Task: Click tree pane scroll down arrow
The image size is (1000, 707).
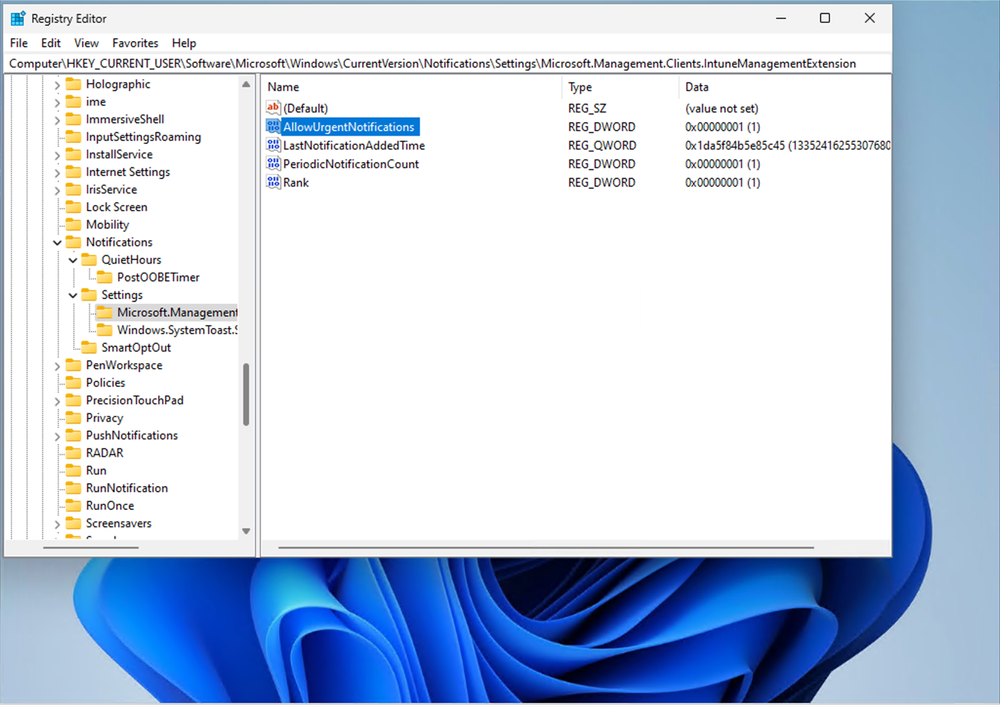Action: (246, 531)
